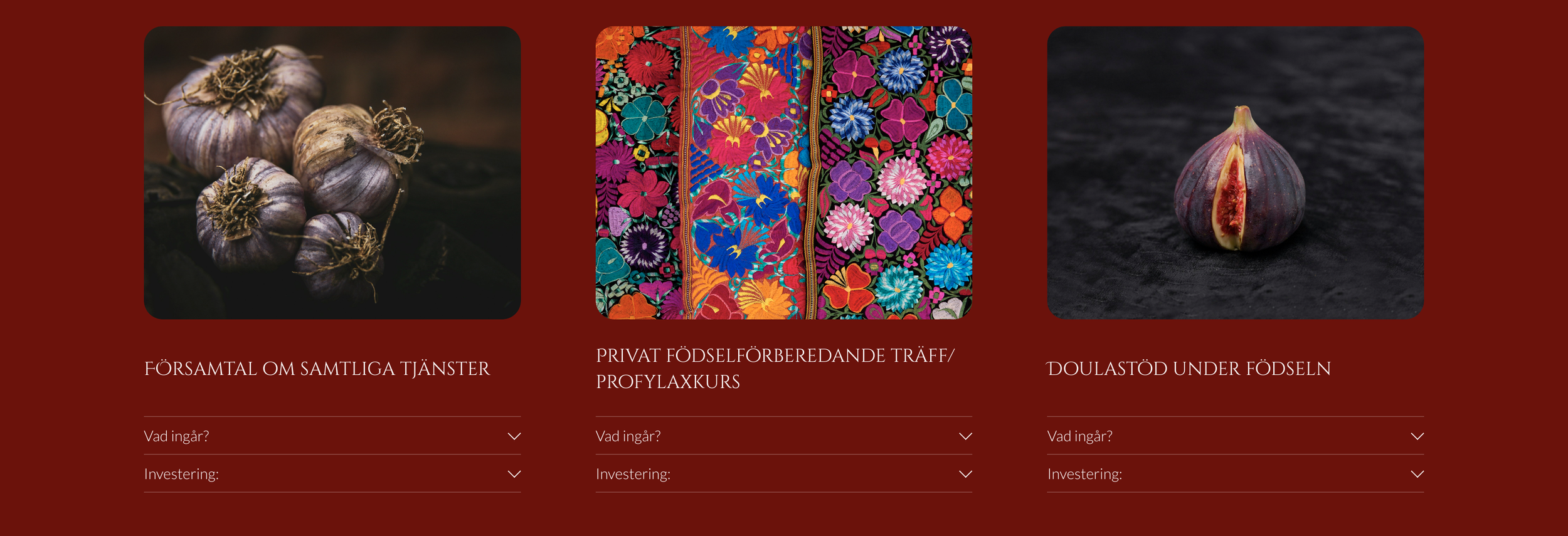Open the dark fig photo card
1568x536 pixels.
pos(1236,172)
